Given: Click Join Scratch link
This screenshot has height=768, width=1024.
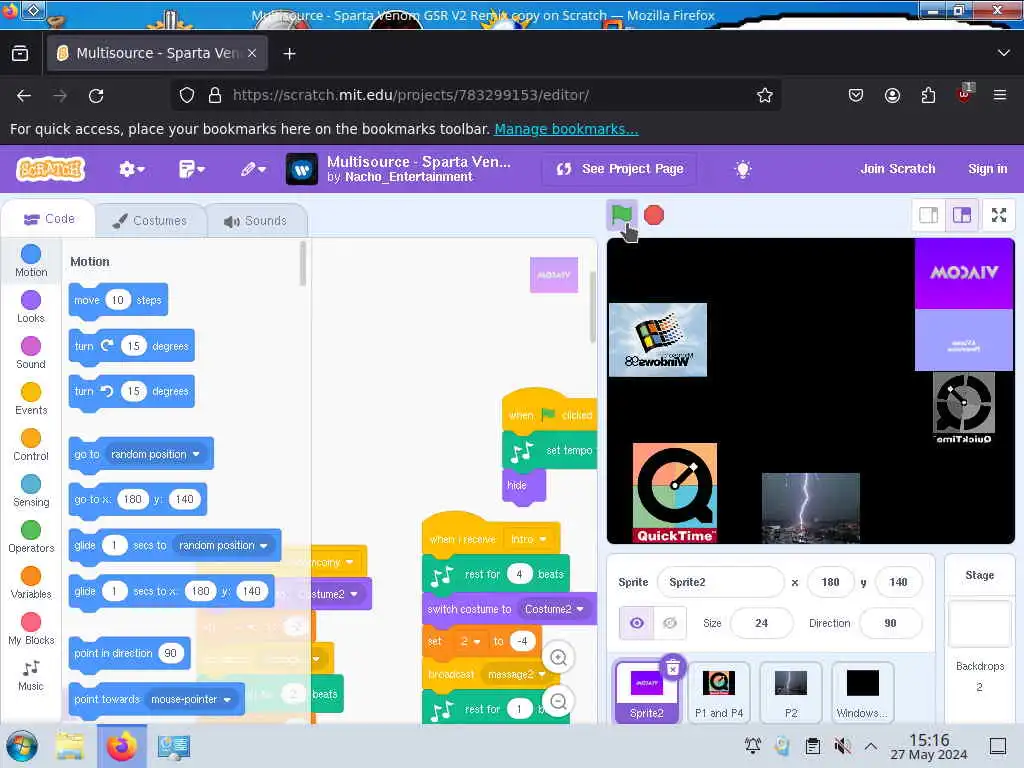Looking at the screenshot, I should pos(897,168).
